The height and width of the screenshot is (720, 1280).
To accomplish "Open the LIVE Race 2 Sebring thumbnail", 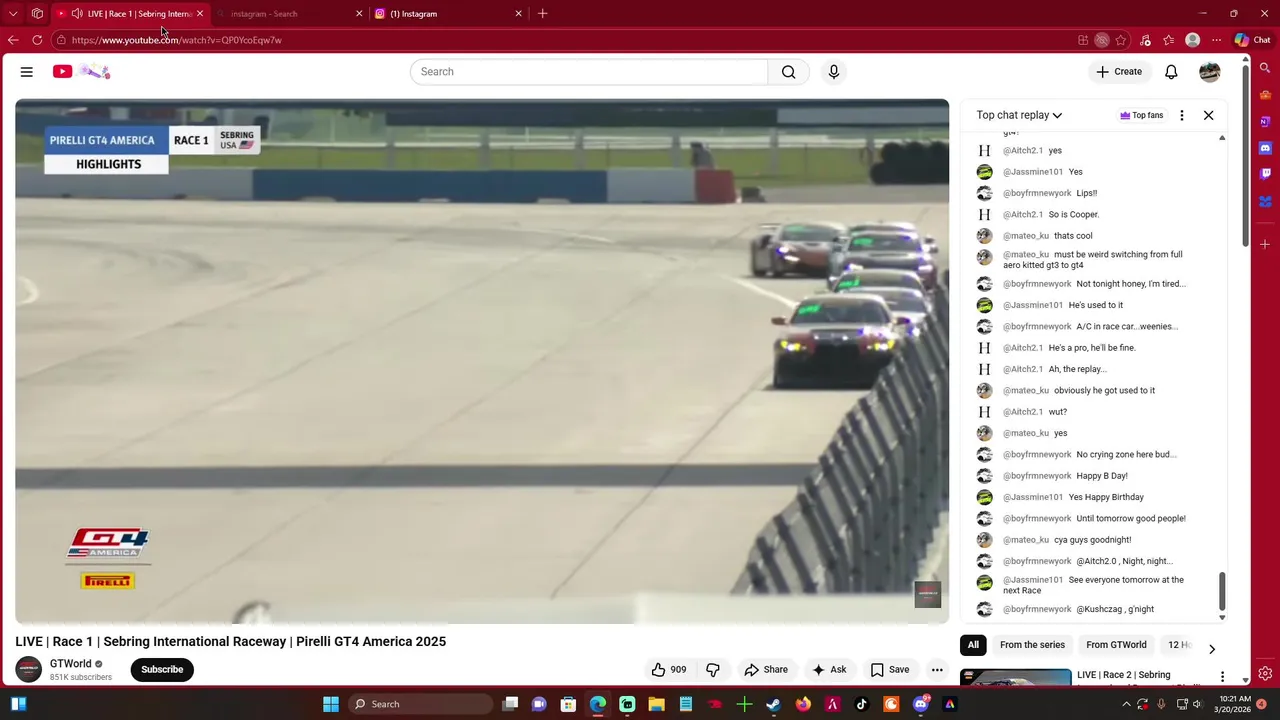I will (x=1016, y=678).
